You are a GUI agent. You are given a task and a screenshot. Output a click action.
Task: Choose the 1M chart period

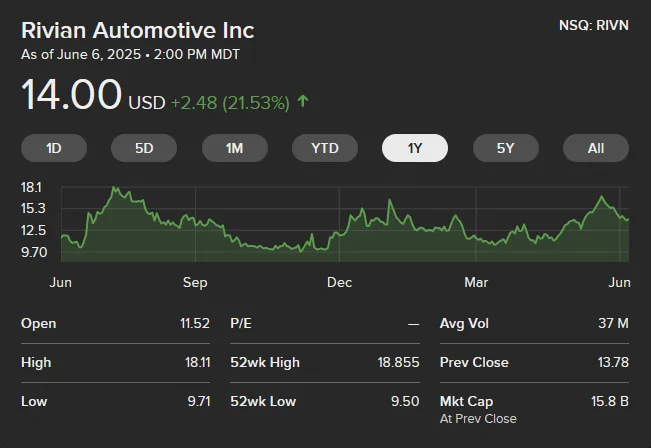(x=235, y=148)
